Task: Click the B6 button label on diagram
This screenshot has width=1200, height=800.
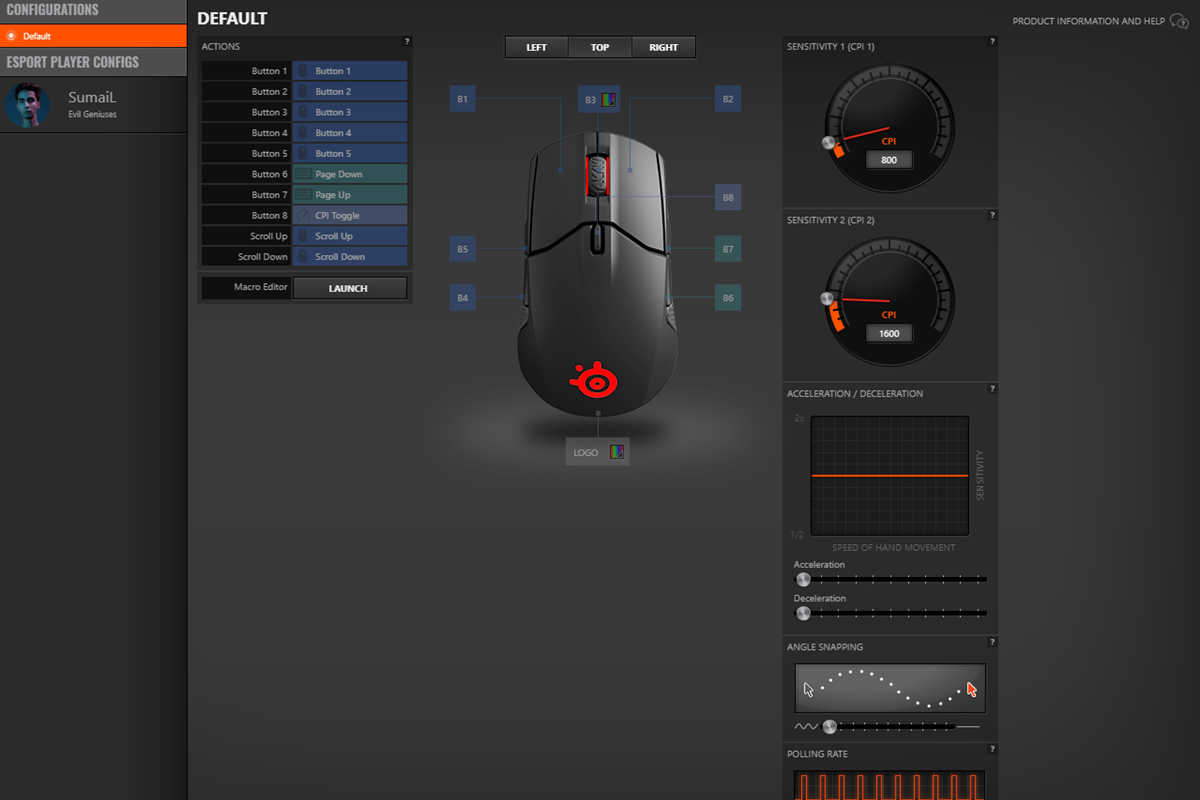Action: [x=728, y=298]
